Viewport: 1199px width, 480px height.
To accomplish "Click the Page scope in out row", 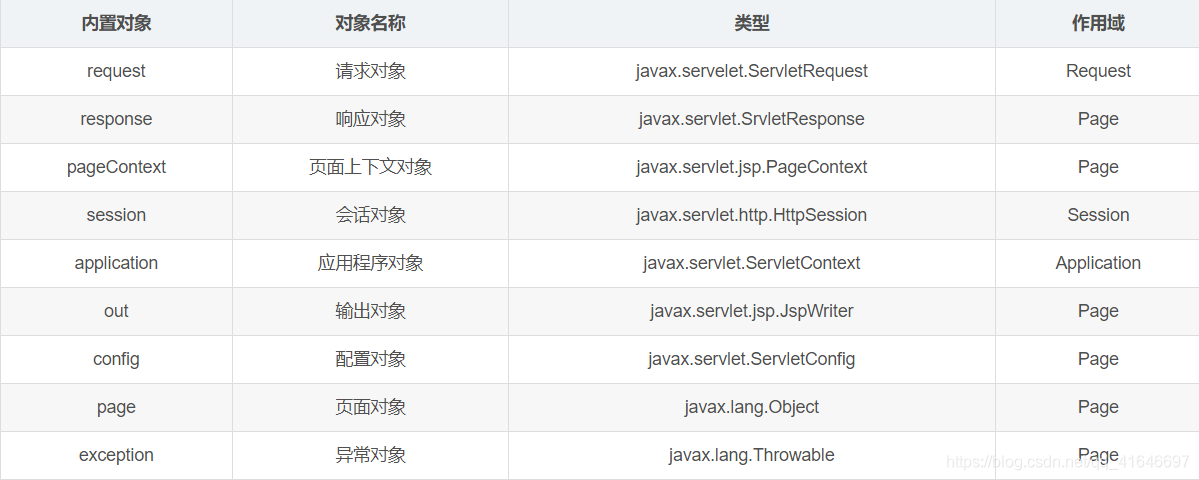I will 1097,311.
